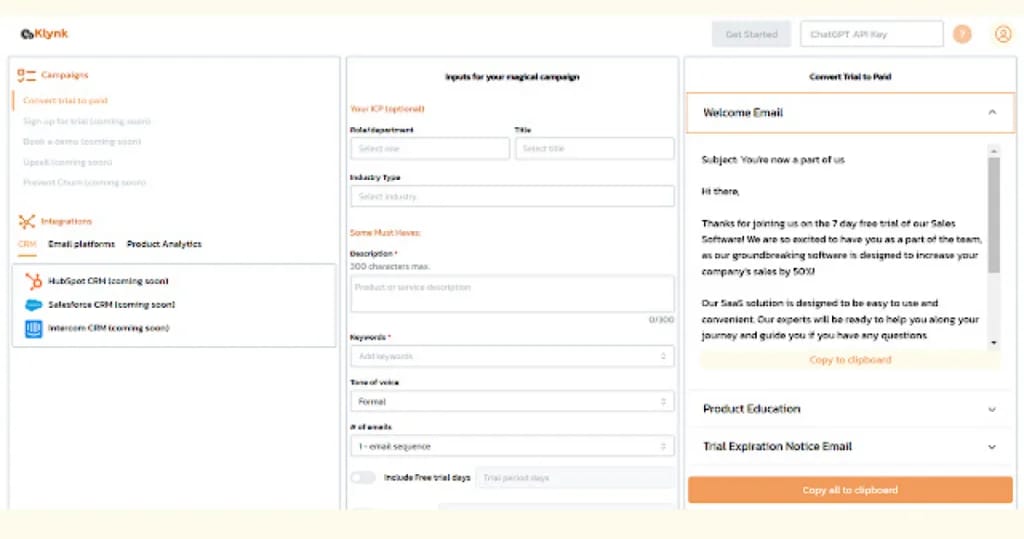Open the Tone of voice dropdown
The height and width of the screenshot is (539, 1024).
pos(512,401)
